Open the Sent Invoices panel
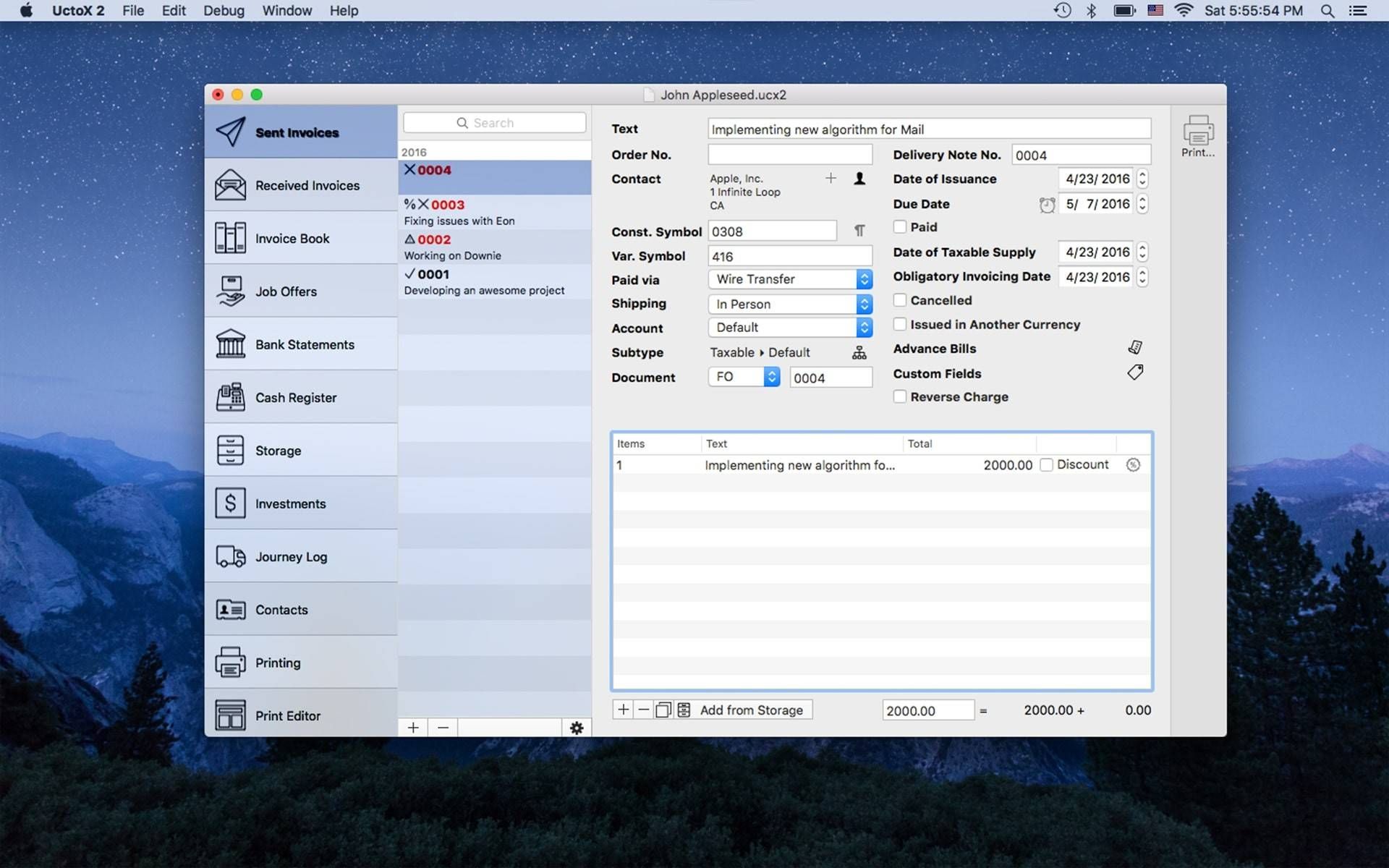Viewport: 1389px width, 868px height. [298, 131]
